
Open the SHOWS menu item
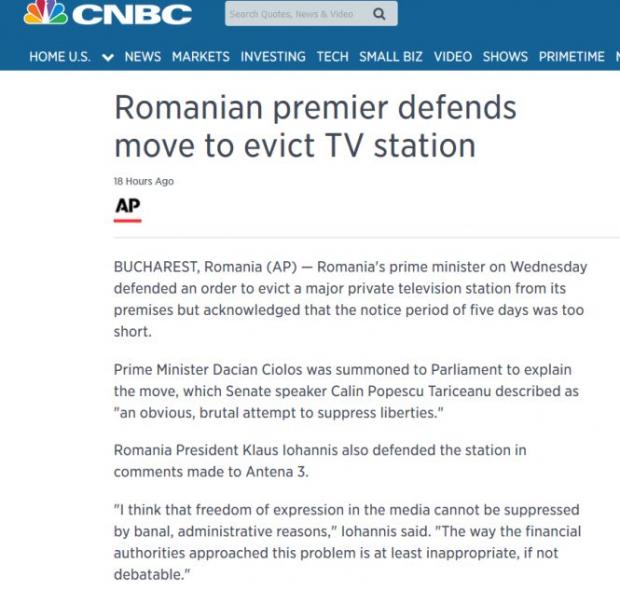(505, 57)
